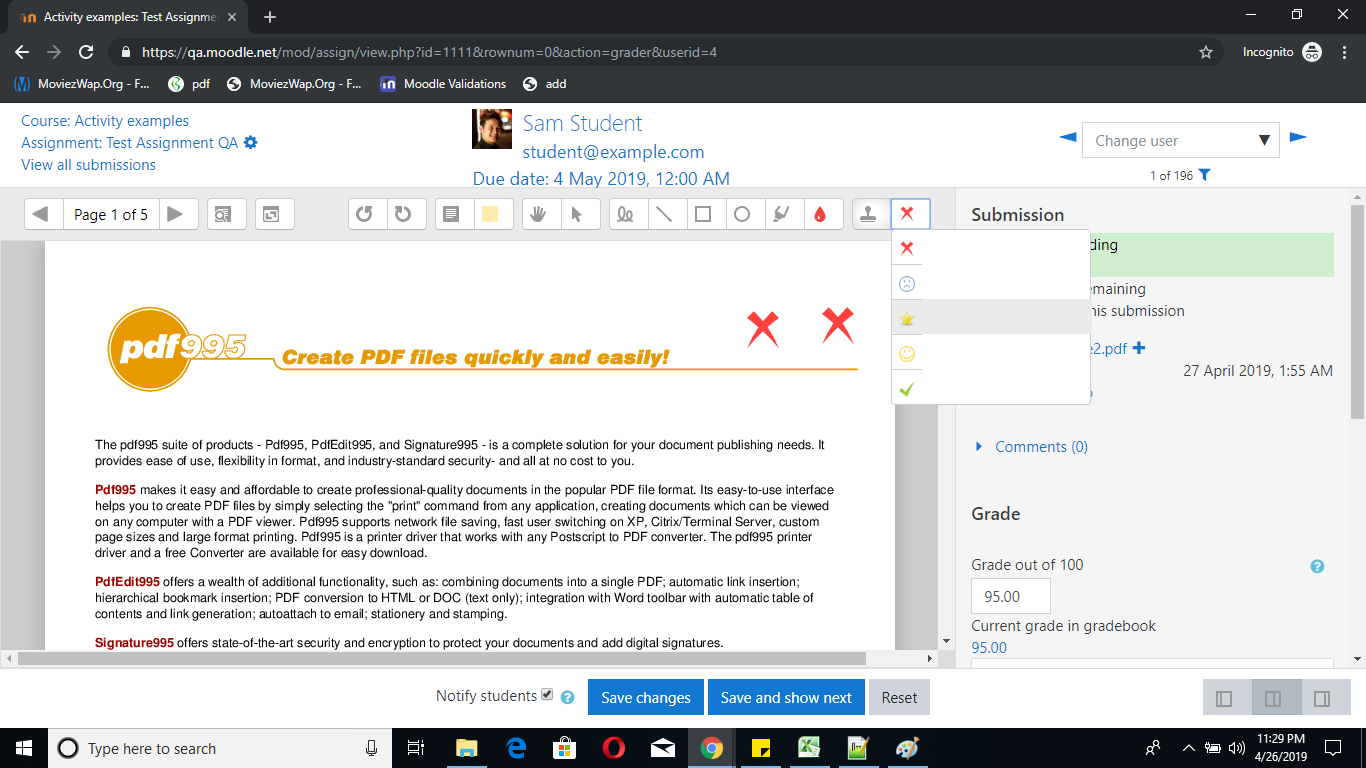This screenshot has width=1366, height=768.
Task: Open Sam Student profile link
Action: coord(582,123)
